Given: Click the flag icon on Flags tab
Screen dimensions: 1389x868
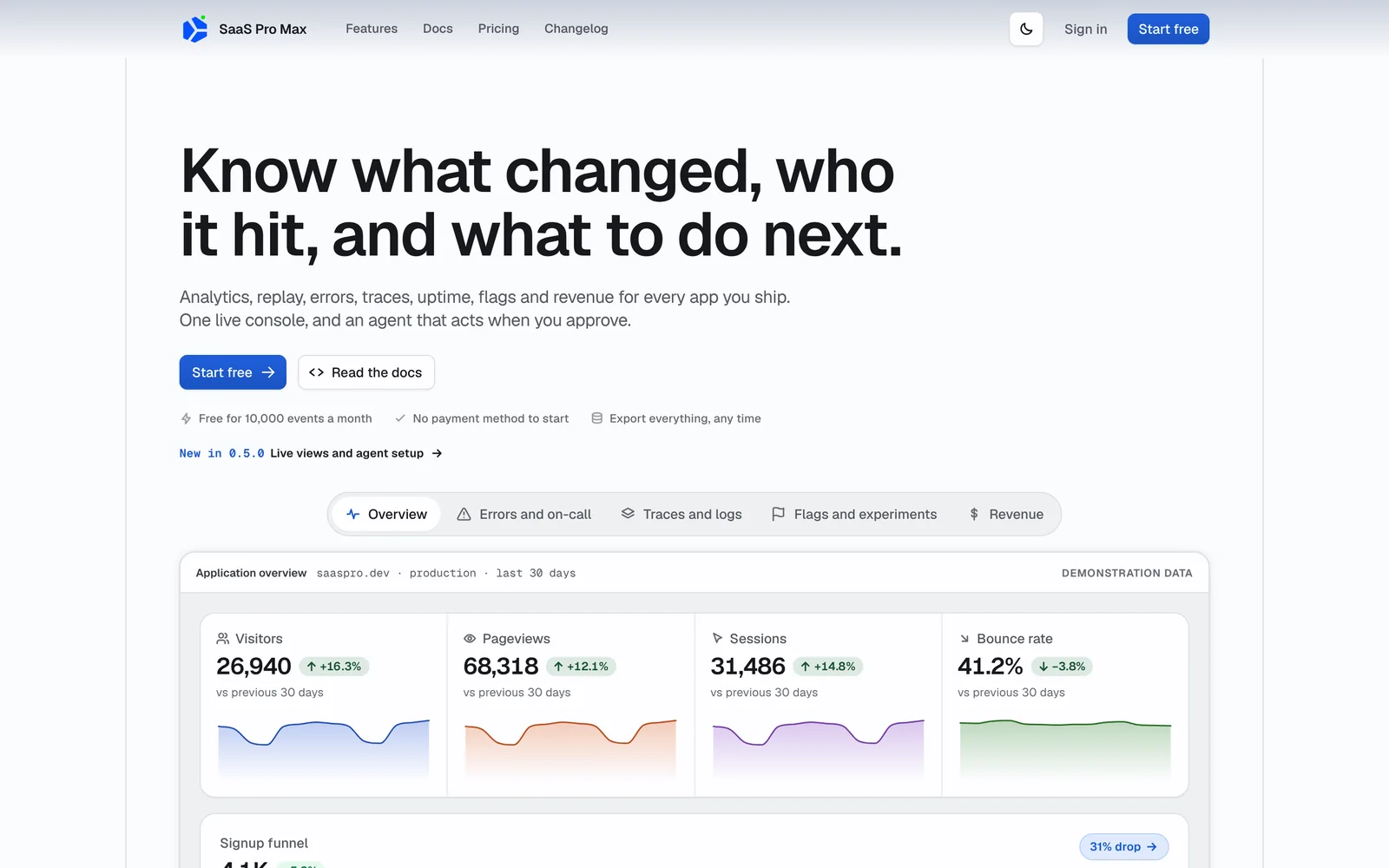Looking at the screenshot, I should pyautogui.click(x=779, y=514).
